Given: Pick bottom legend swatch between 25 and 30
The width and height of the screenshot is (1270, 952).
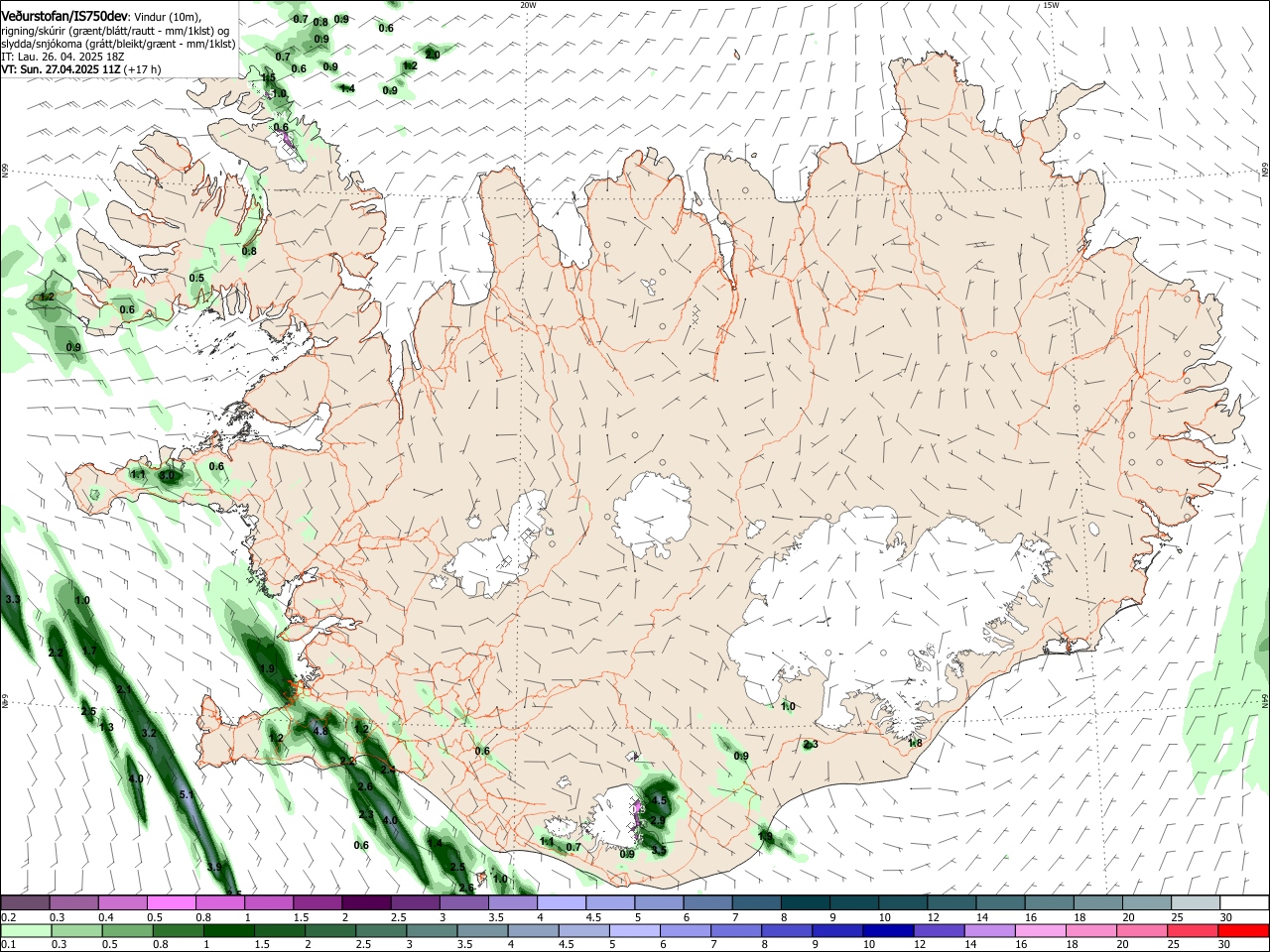Looking at the screenshot, I should tap(1192, 931).
